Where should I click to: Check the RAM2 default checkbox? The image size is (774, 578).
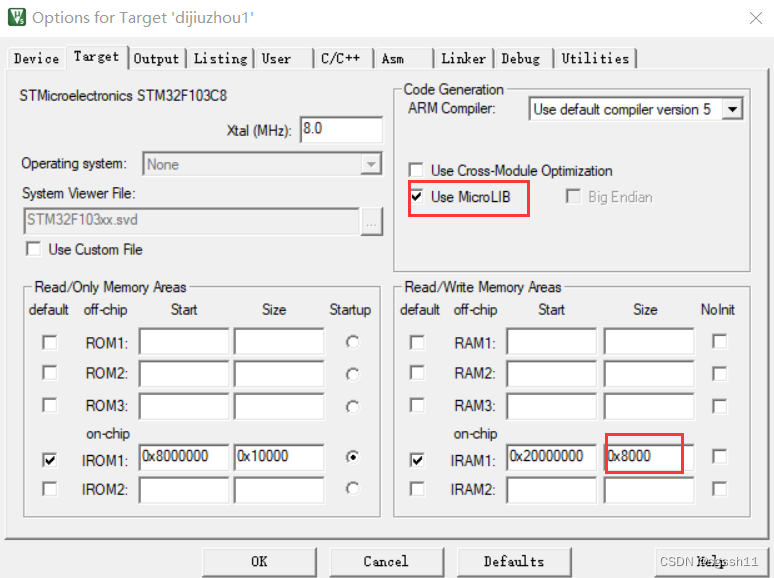[x=417, y=372]
